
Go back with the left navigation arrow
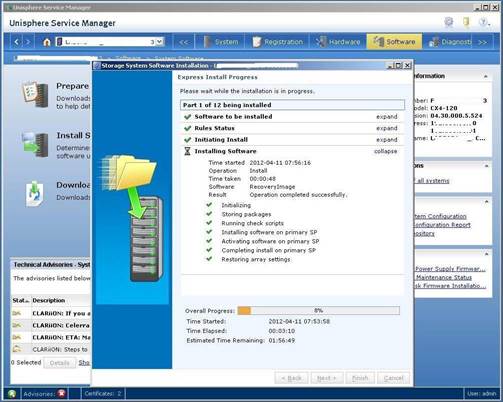(x=17, y=42)
